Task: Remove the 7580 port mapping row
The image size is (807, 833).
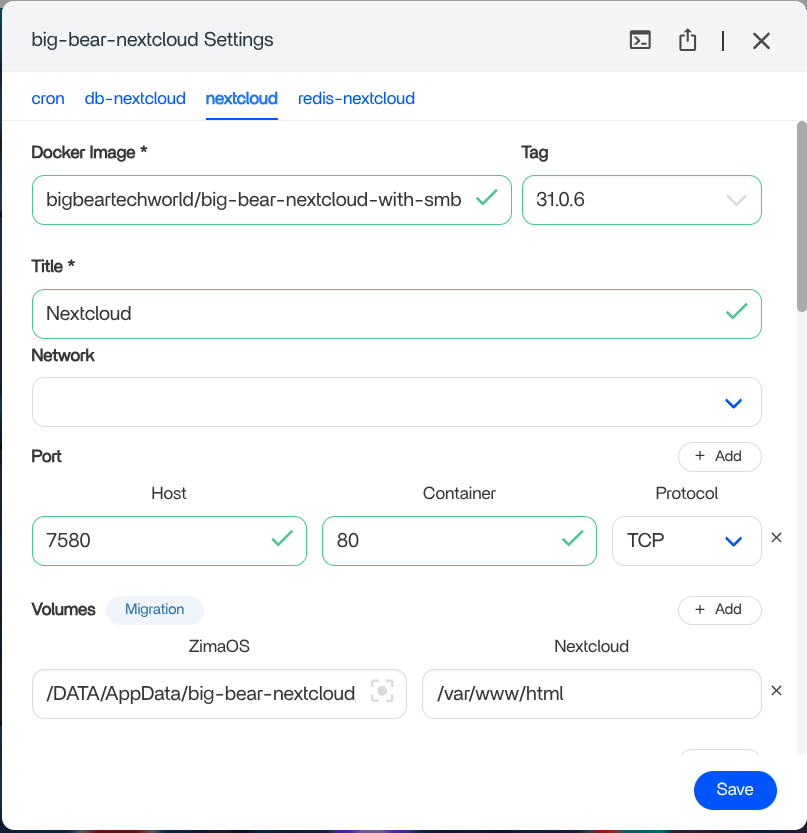Action: pyautogui.click(x=776, y=538)
